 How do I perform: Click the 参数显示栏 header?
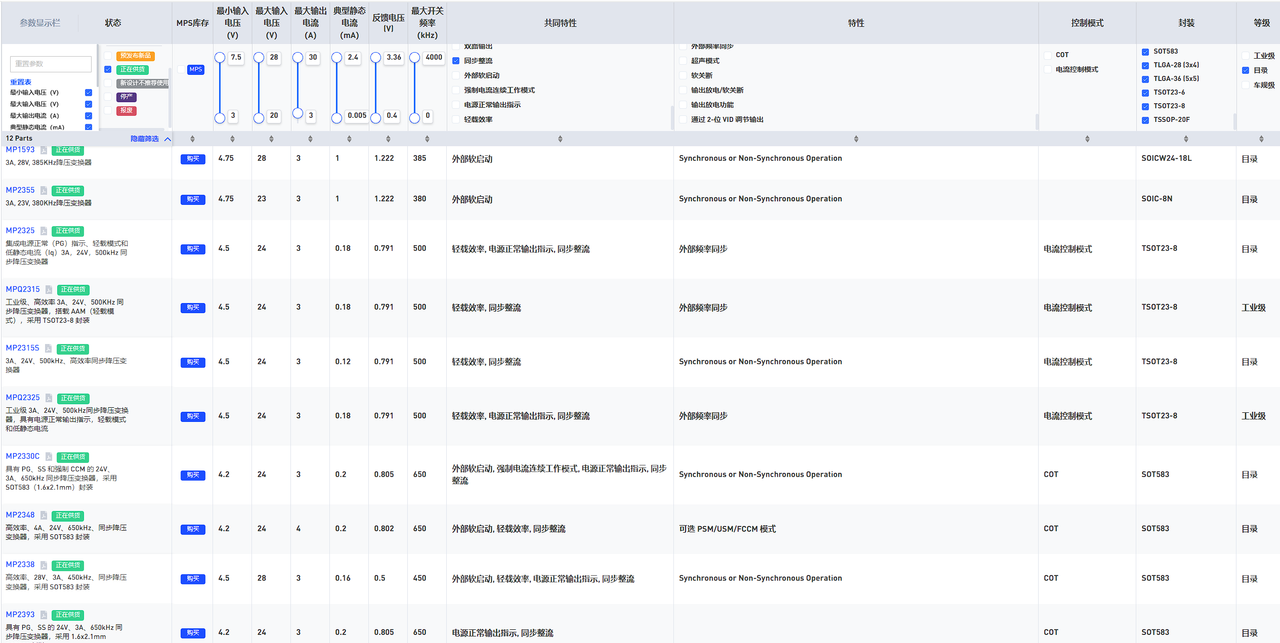tap(40, 22)
